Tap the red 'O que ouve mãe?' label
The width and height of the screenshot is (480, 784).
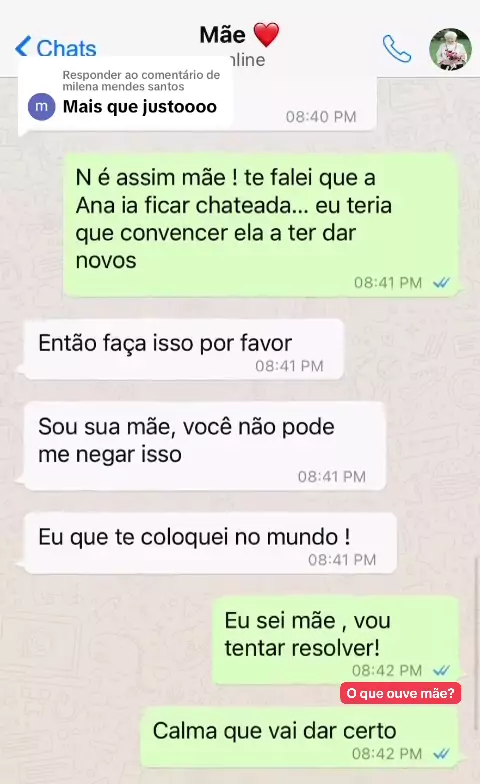pyautogui.click(x=400, y=694)
